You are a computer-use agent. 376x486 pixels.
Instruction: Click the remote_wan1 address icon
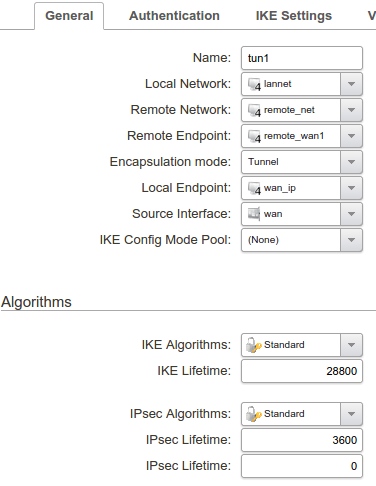(254, 136)
